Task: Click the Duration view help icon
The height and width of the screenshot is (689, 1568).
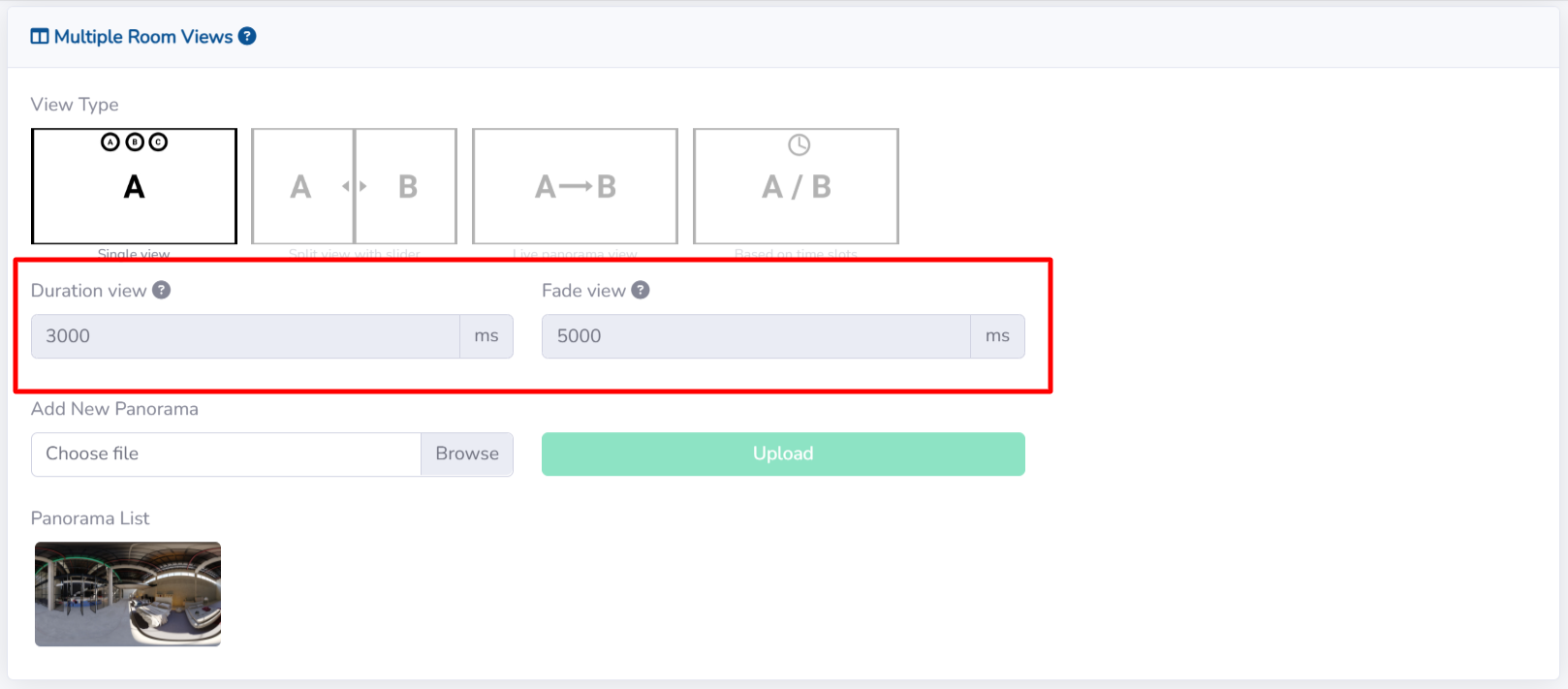Action: pos(162,290)
